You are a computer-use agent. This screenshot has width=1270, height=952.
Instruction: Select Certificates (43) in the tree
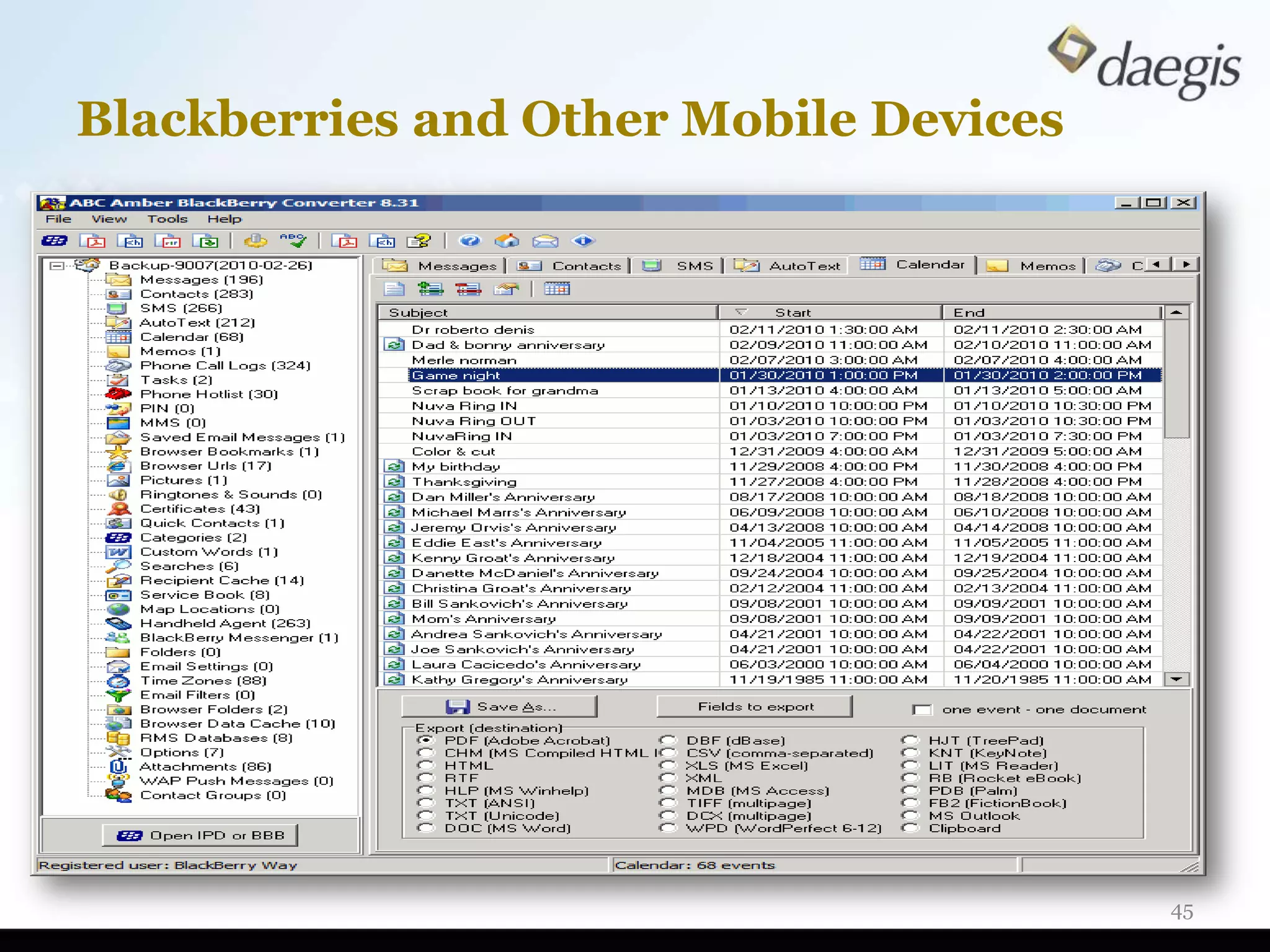pos(200,509)
